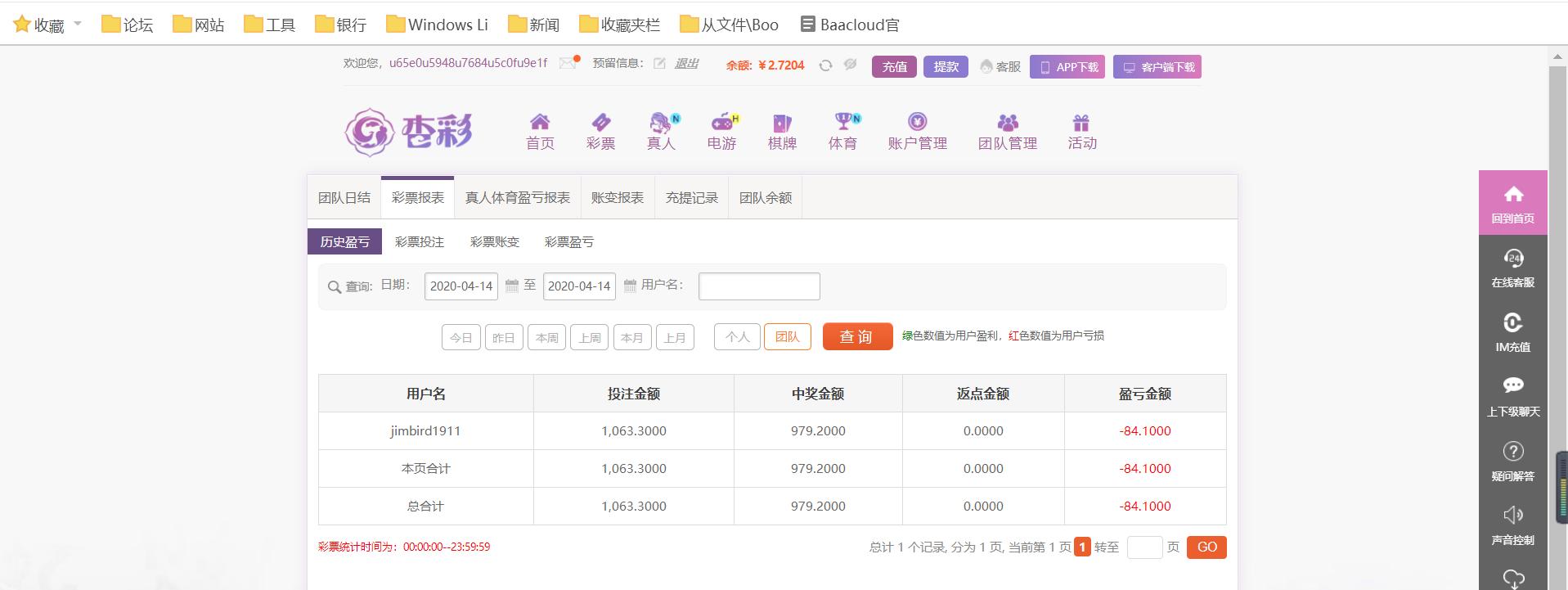1568x590 pixels.
Task: Open 彩票 lottery nav icon
Action: [x=600, y=132]
